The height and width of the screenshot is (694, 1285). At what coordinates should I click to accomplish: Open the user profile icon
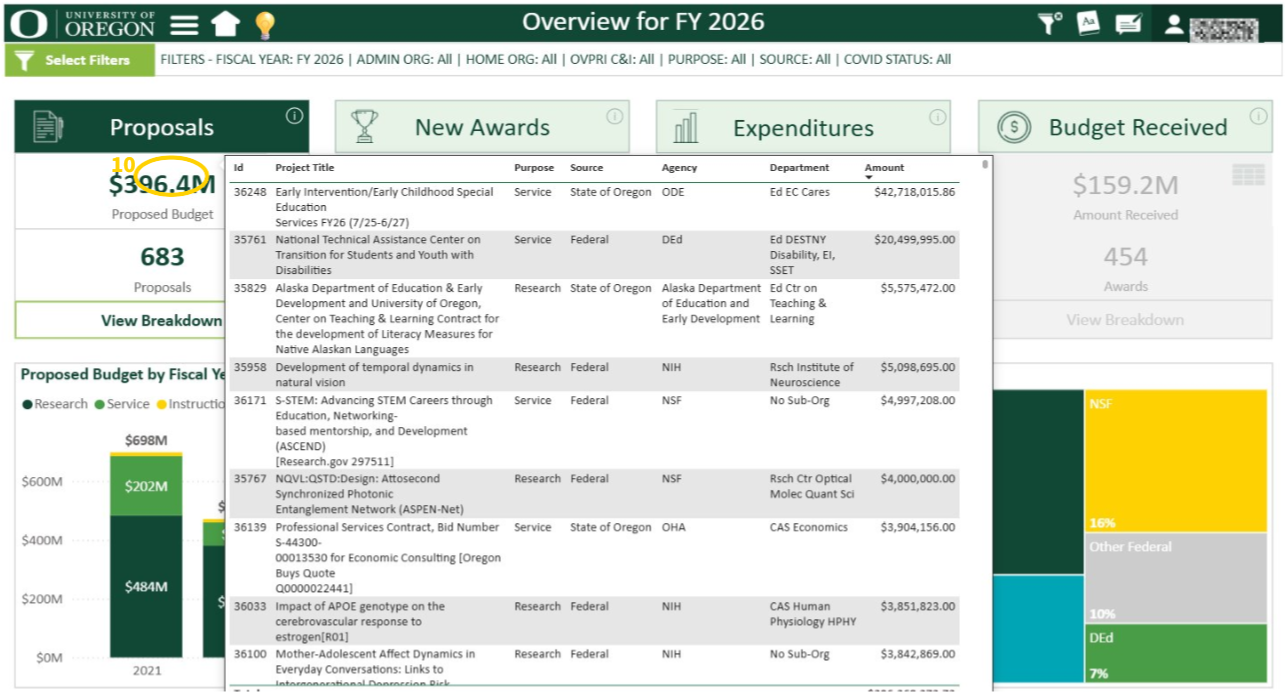tap(1174, 25)
